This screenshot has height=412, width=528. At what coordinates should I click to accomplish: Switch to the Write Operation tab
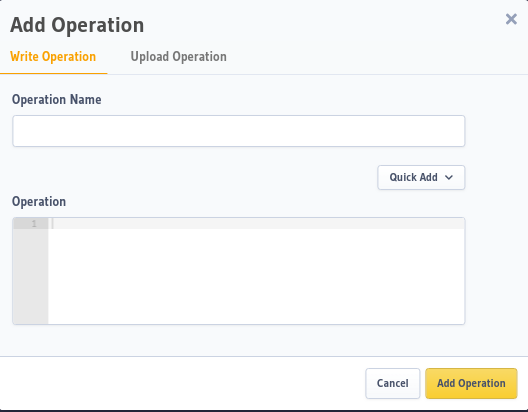[x=53, y=57]
